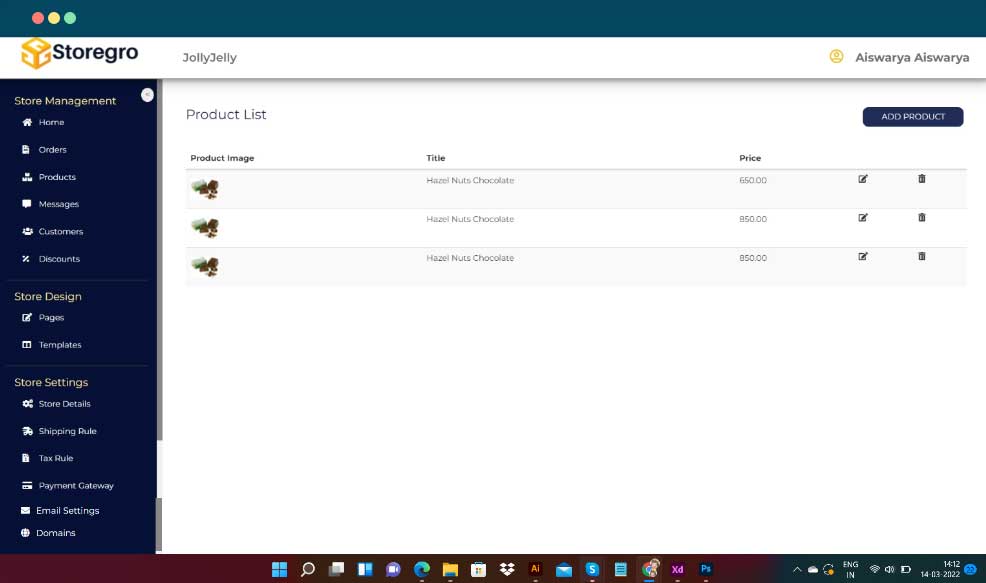Edit the 650.00 Hazel Nuts Chocolate product
Screen dimensions: 986x583
click(863, 180)
